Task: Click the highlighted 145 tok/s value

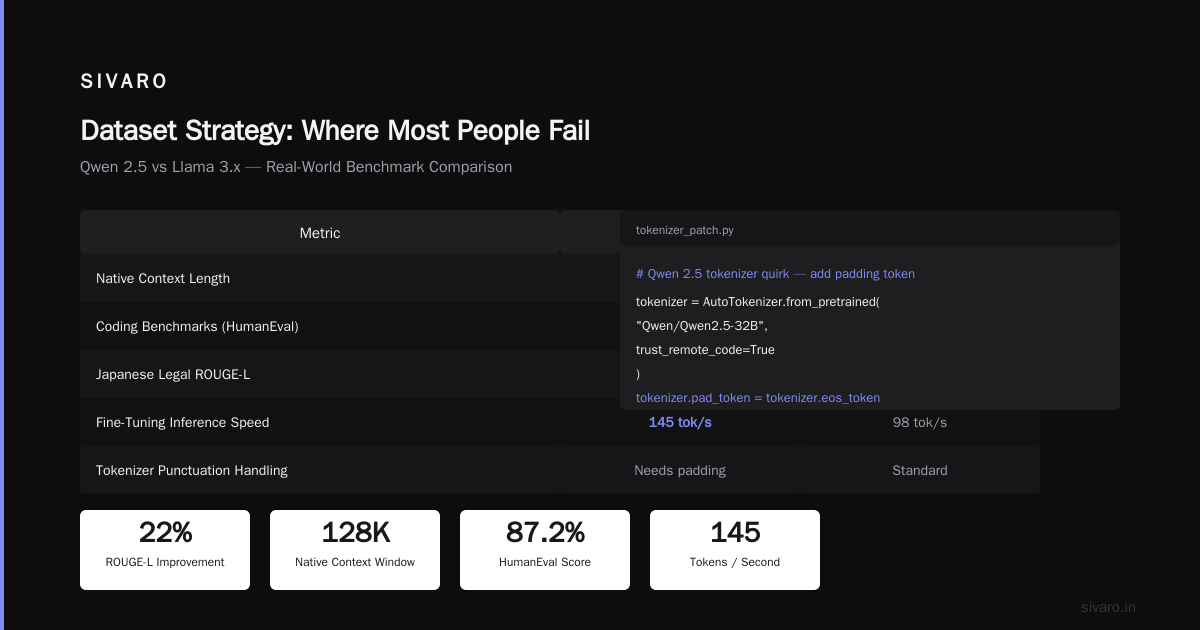Action: click(x=680, y=422)
